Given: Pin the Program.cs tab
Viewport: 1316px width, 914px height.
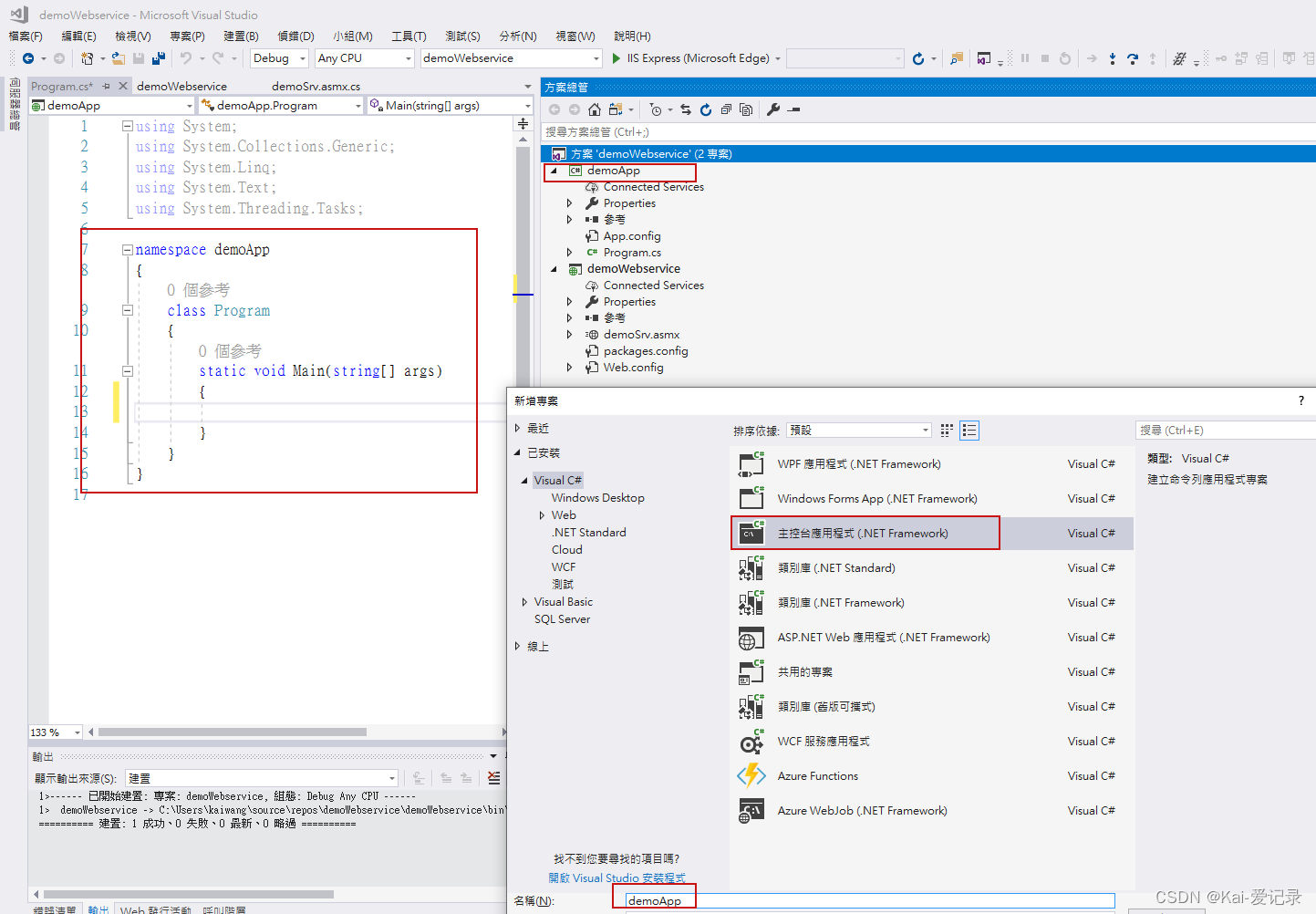Looking at the screenshot, I should (106, 86).
